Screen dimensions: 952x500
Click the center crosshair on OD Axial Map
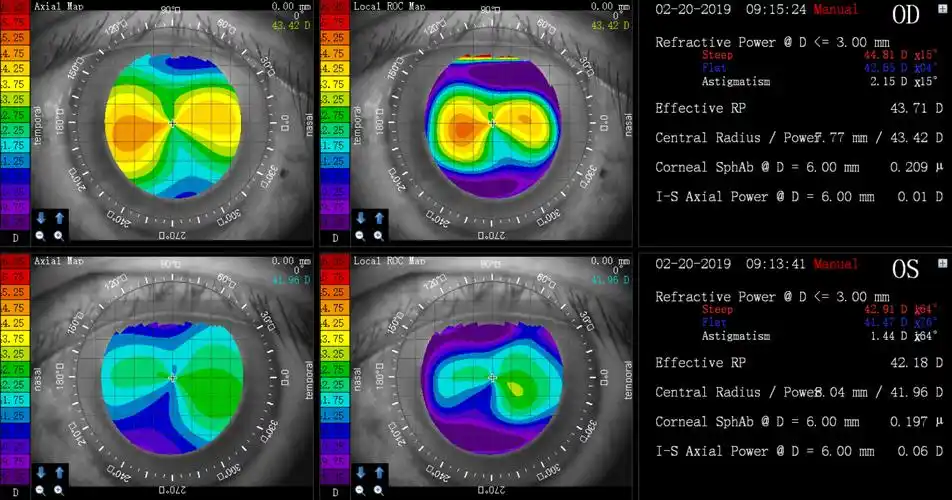click(x=172, y=123)
